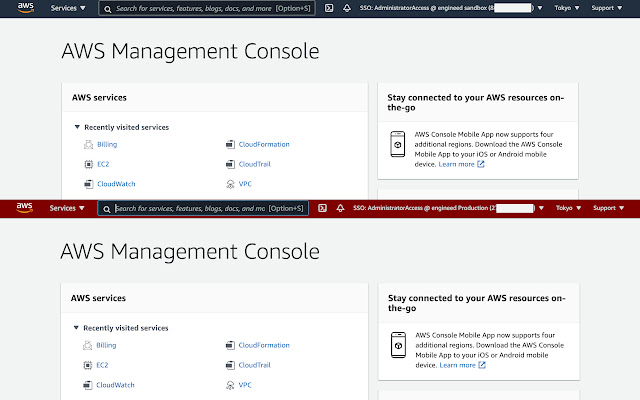The image size is (640, 400).
Task: Click the lower Stay connected to your AWS resources heading
Action: pos(477,303)
